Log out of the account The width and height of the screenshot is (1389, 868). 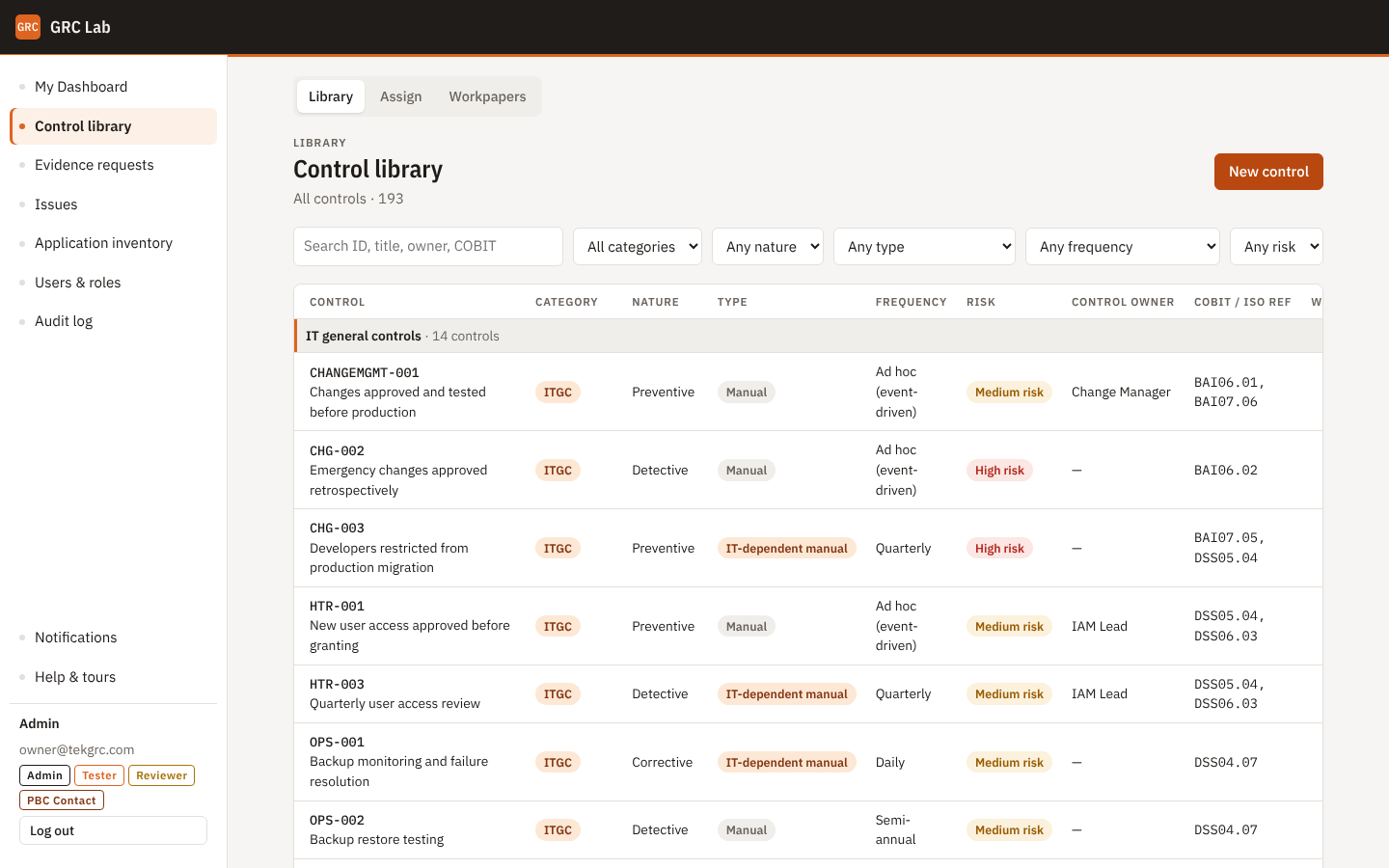click(x=113, y=830)
